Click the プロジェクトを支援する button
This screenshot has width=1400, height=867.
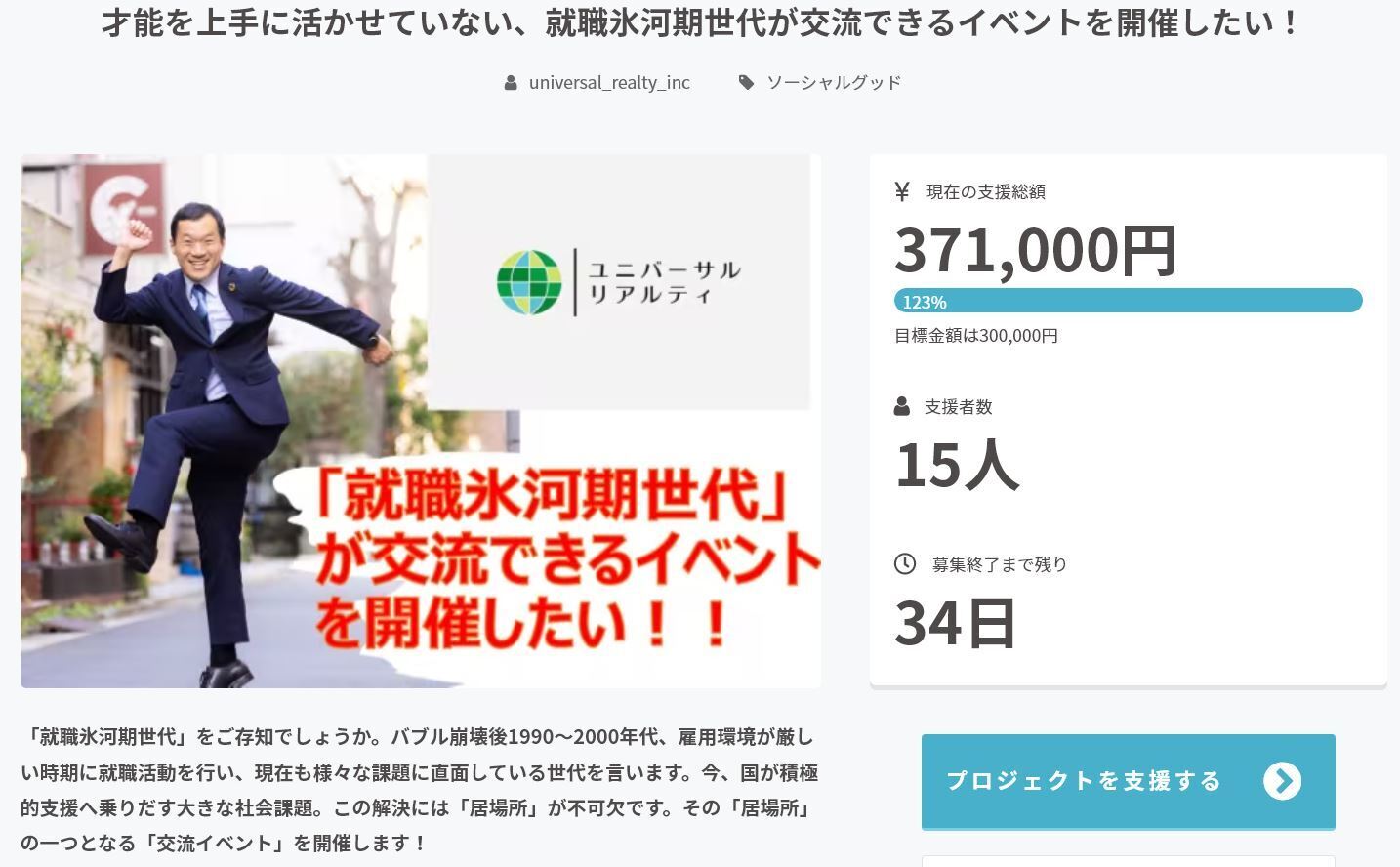(x=1129, y=781)
